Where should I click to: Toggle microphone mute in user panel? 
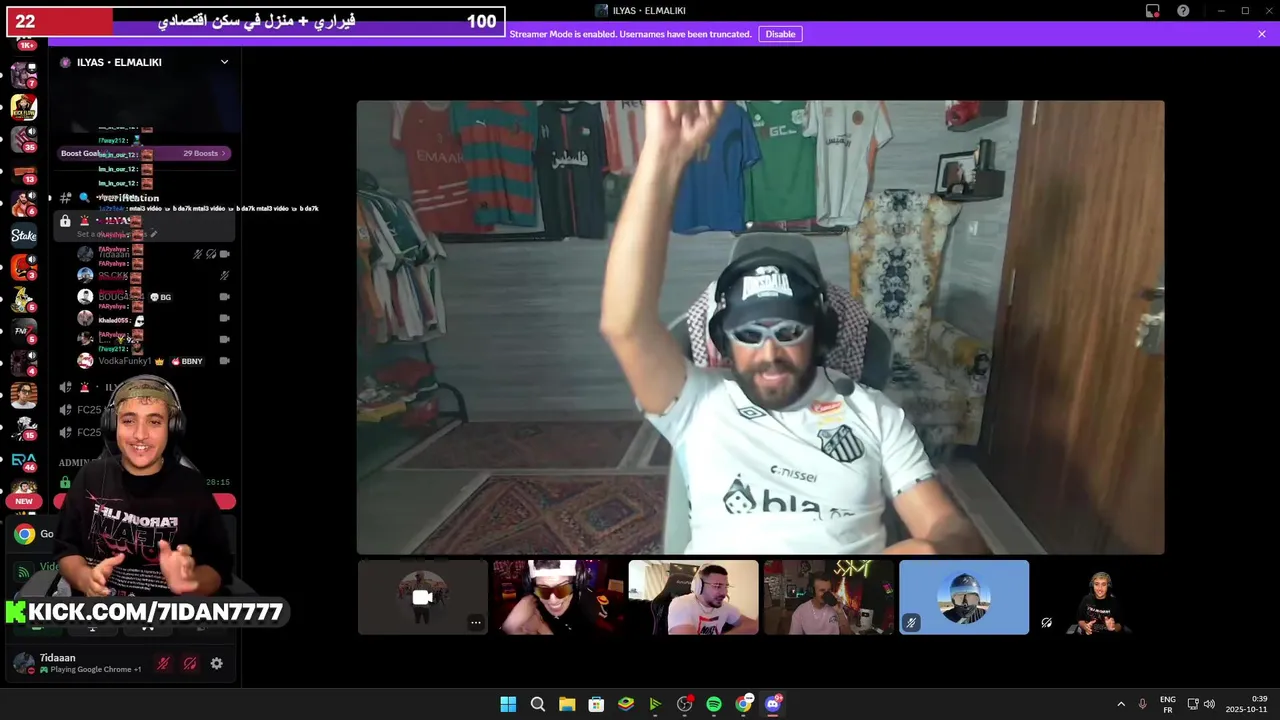163,663
